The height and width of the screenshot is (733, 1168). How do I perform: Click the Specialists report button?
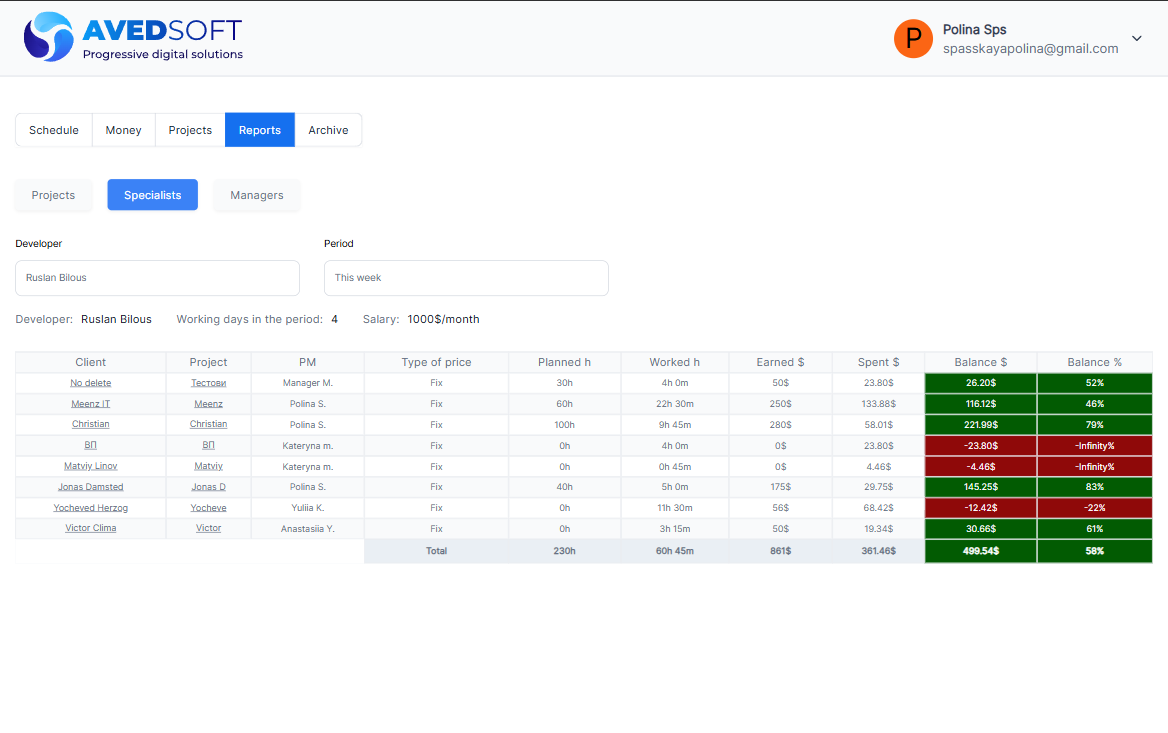(x=153, y=195)
